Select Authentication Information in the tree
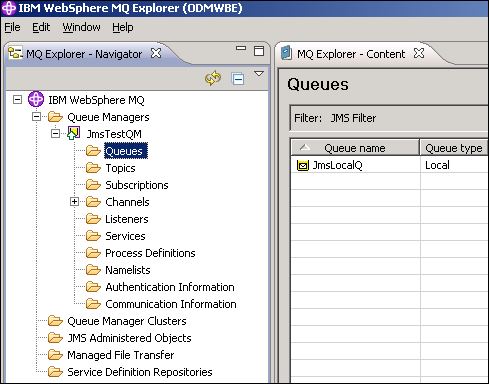This screenshot has width=489, height=384. pos(170,287)
